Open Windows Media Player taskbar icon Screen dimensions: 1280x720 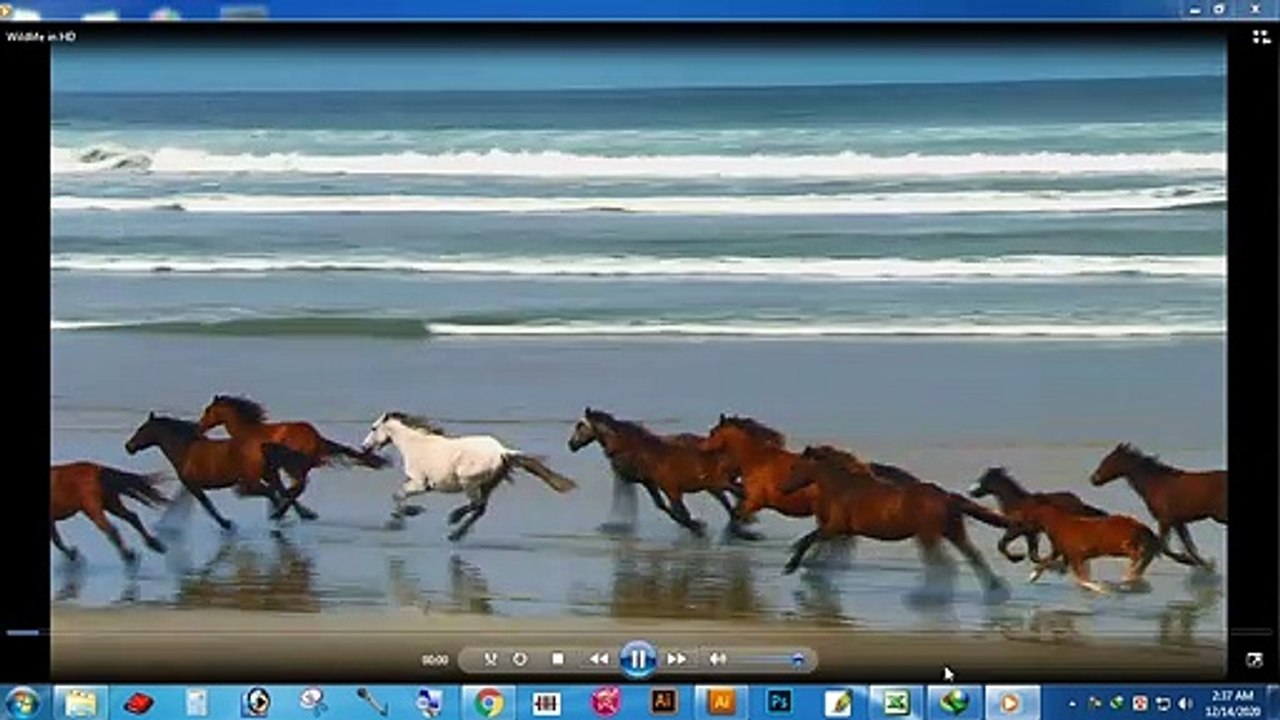1011,702
